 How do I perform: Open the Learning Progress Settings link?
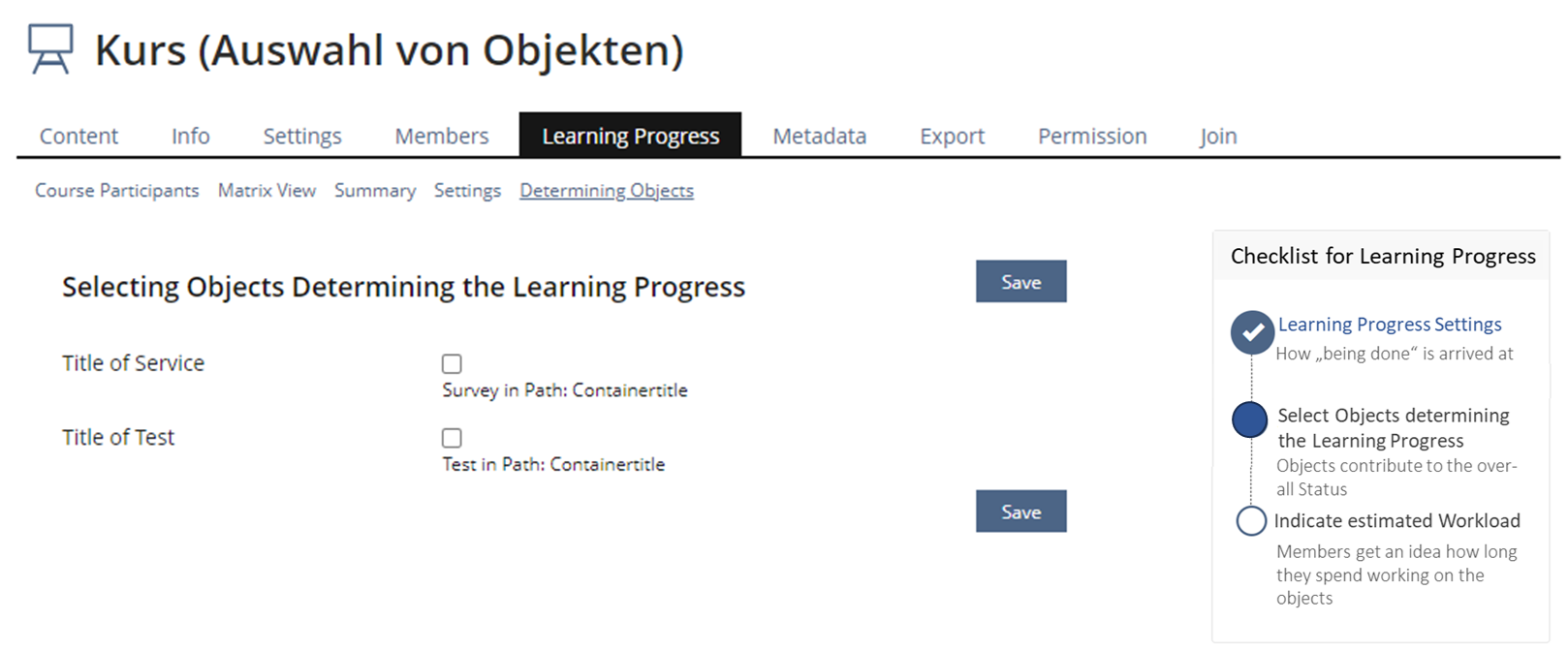tap(1389, 325)
